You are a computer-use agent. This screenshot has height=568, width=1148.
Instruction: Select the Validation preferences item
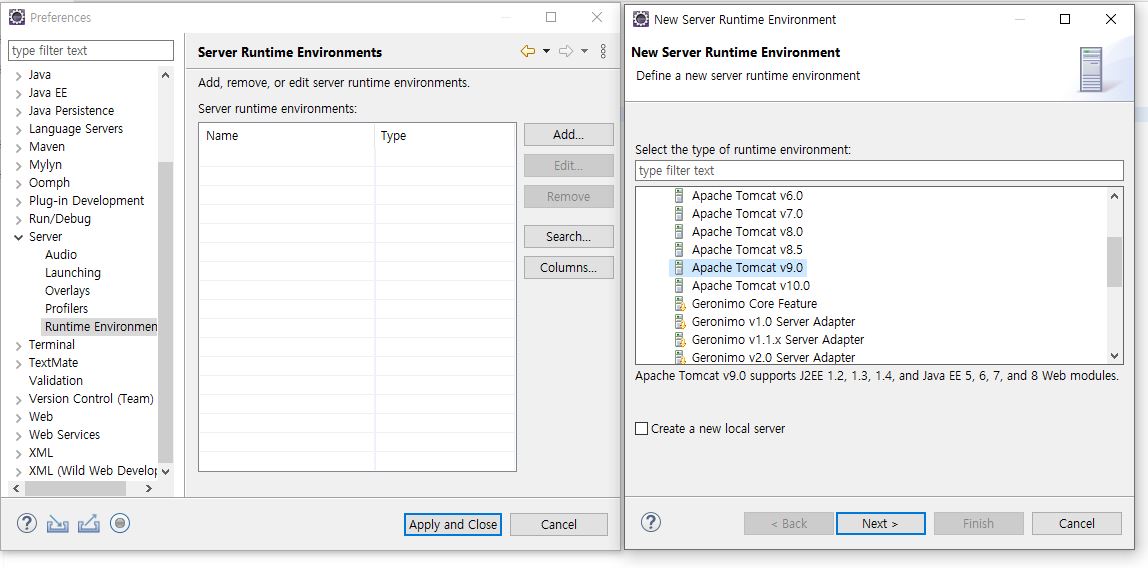coord(56,381)
